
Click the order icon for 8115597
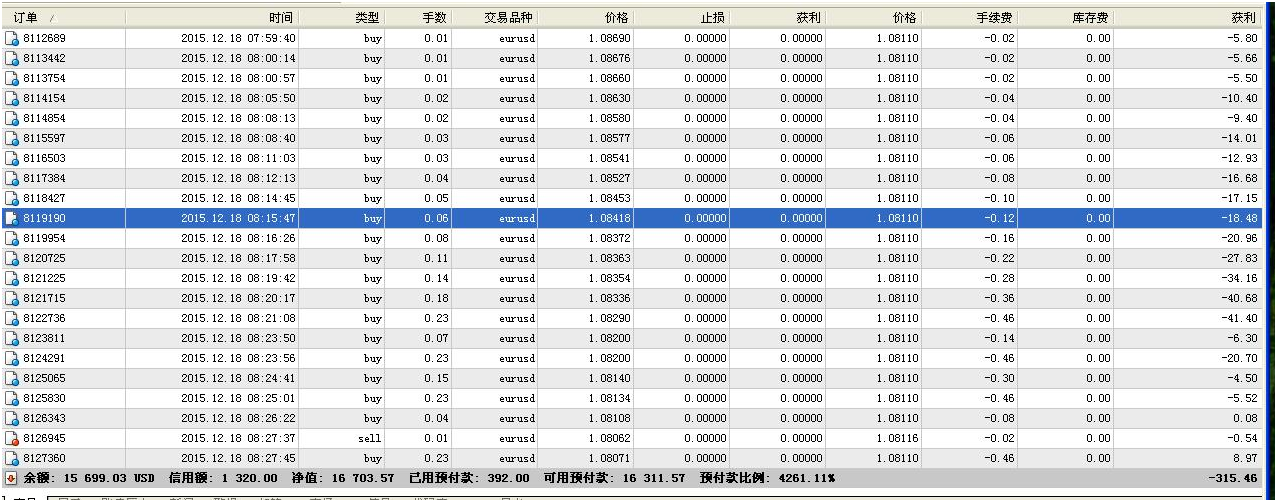point(12,138)
